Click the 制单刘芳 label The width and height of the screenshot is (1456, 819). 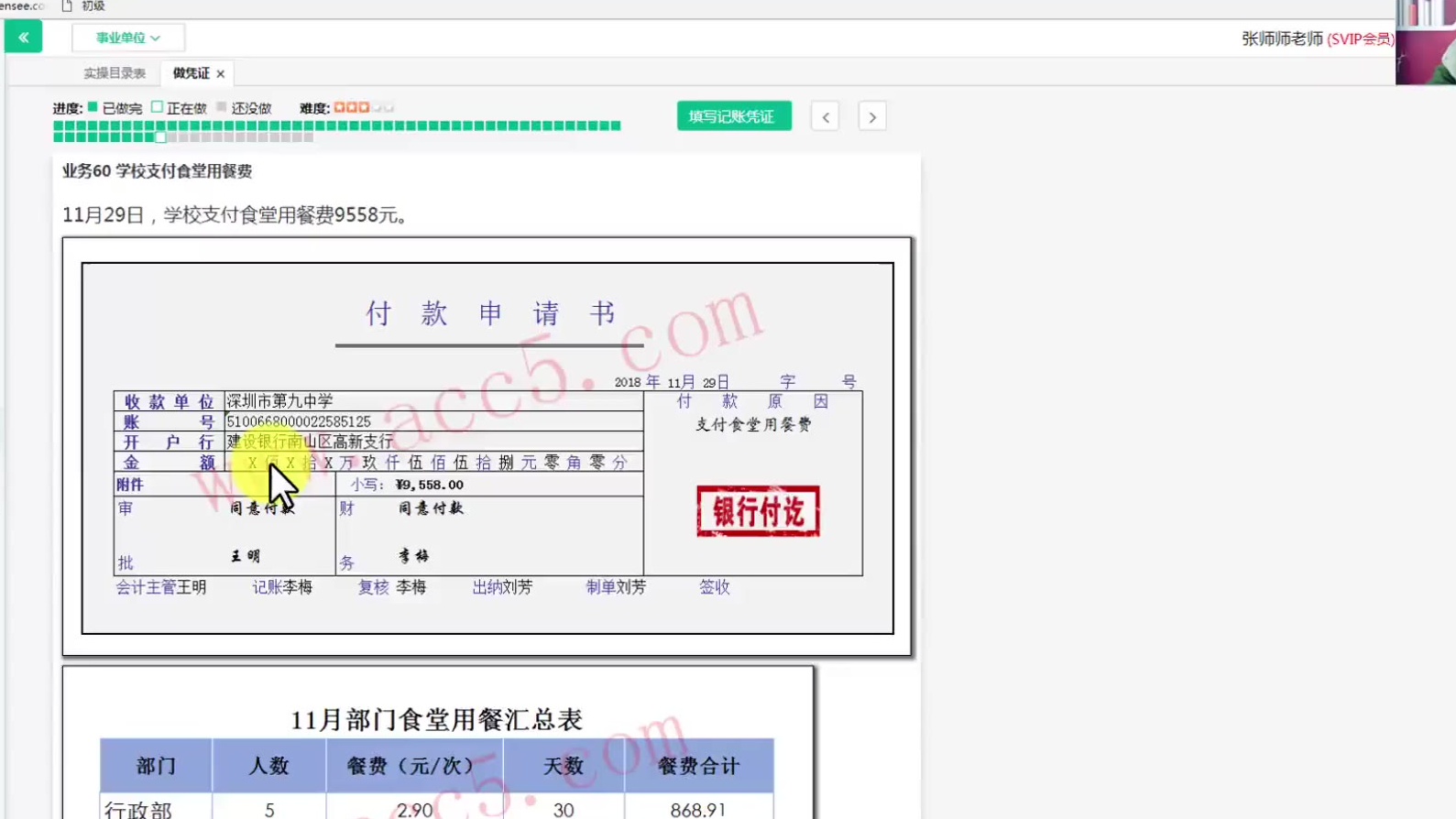616,587
